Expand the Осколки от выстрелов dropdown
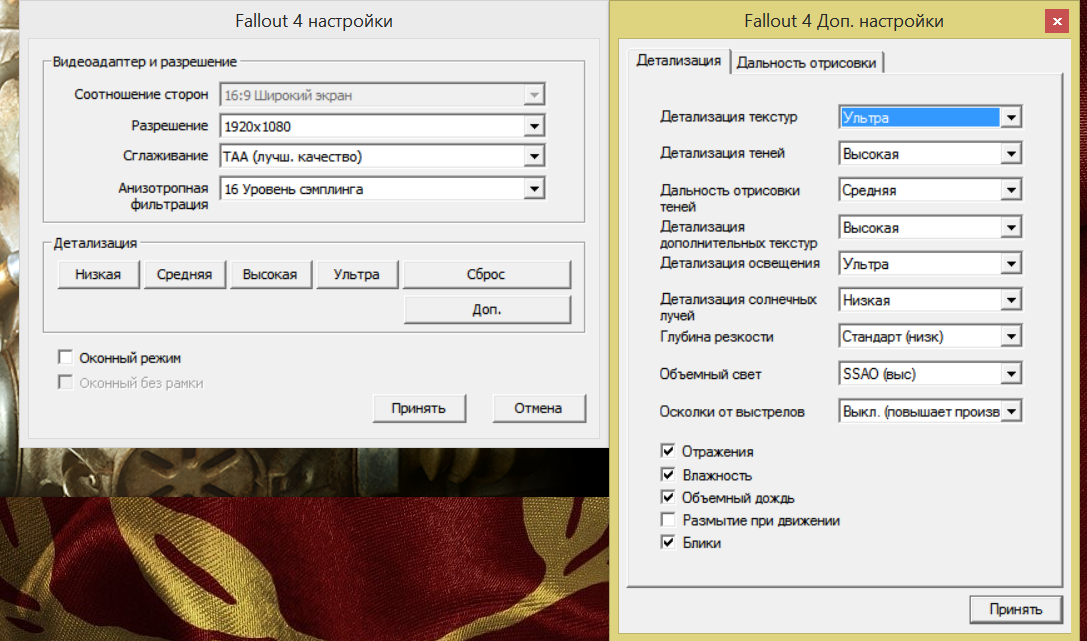 pos(930,411)
